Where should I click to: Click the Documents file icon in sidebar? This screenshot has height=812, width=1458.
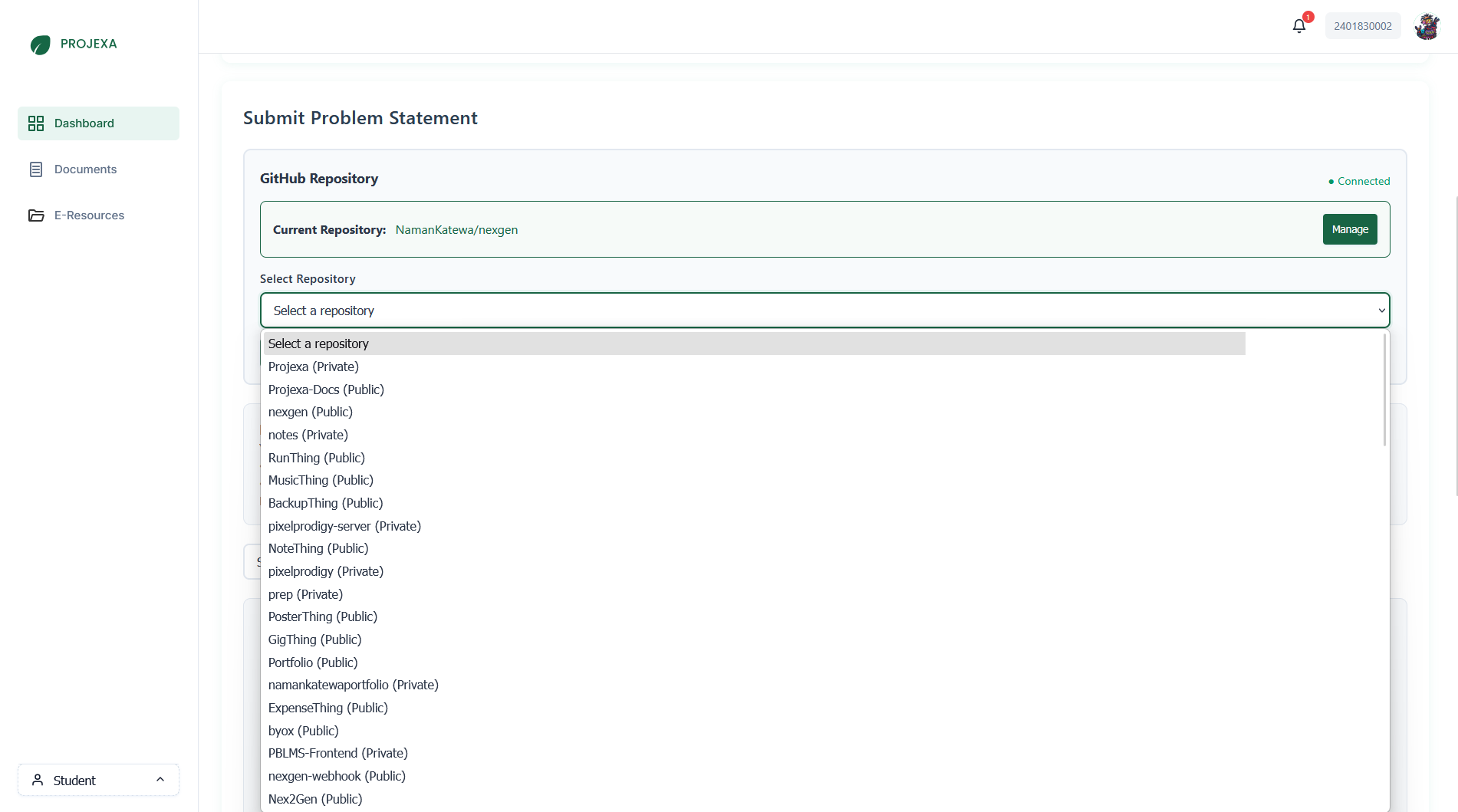(x=36, y=169)
